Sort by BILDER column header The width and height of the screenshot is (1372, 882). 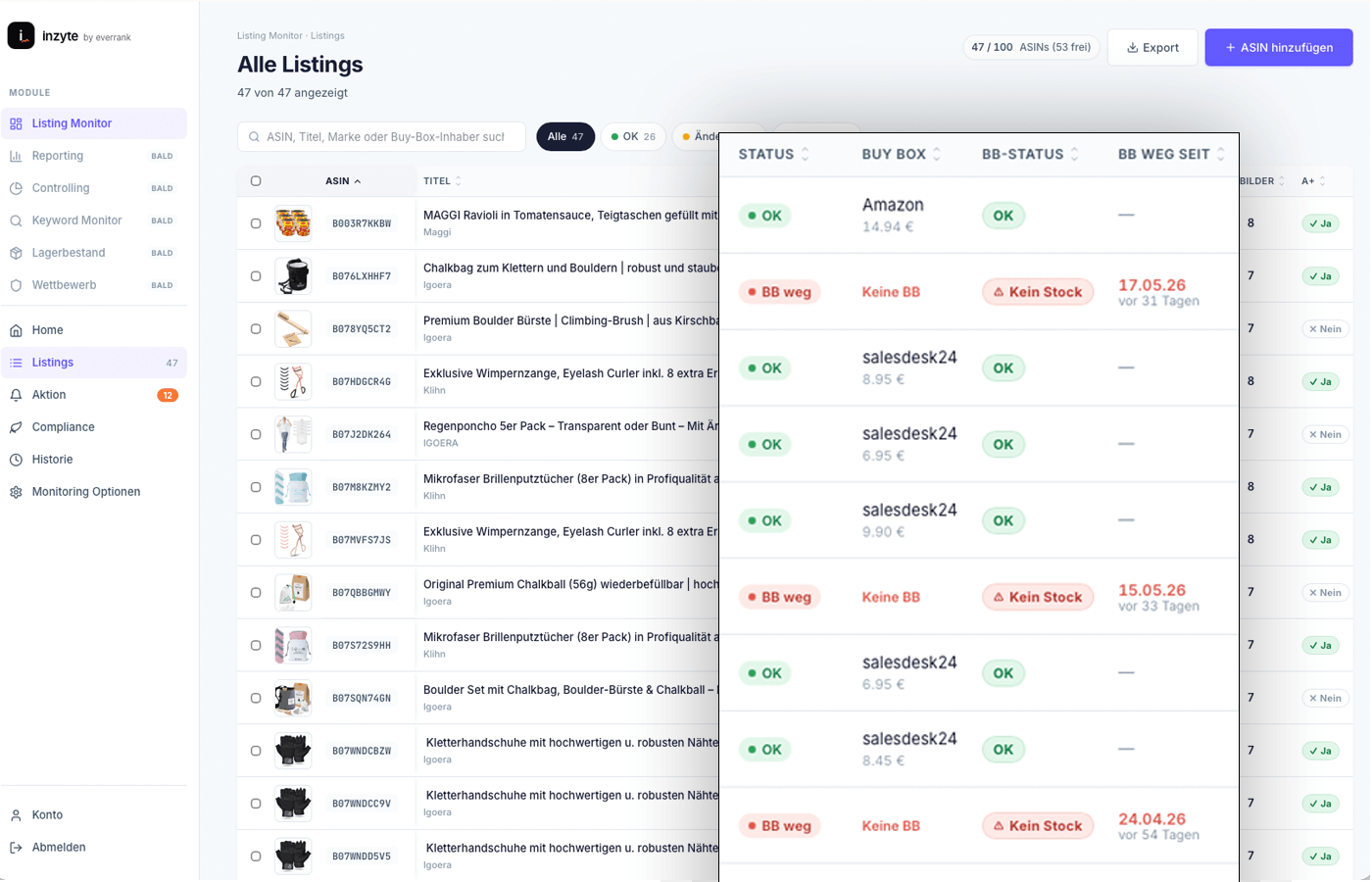[1262, 181]
